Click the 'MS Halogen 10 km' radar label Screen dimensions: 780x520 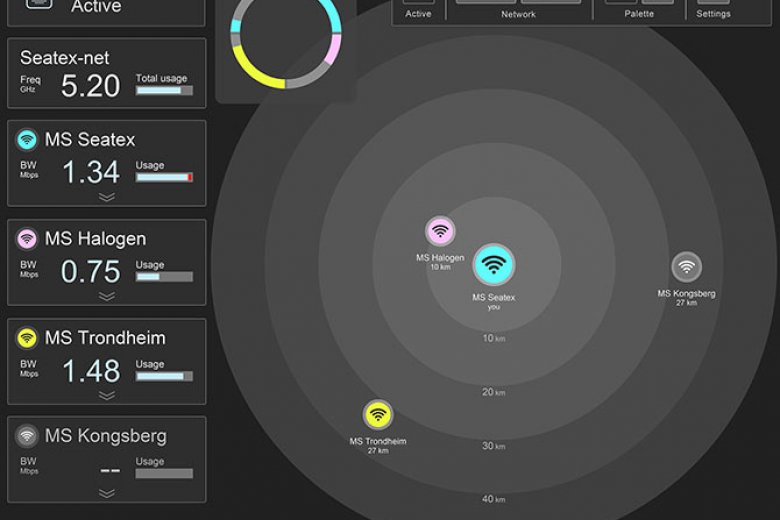coord(440,262)
